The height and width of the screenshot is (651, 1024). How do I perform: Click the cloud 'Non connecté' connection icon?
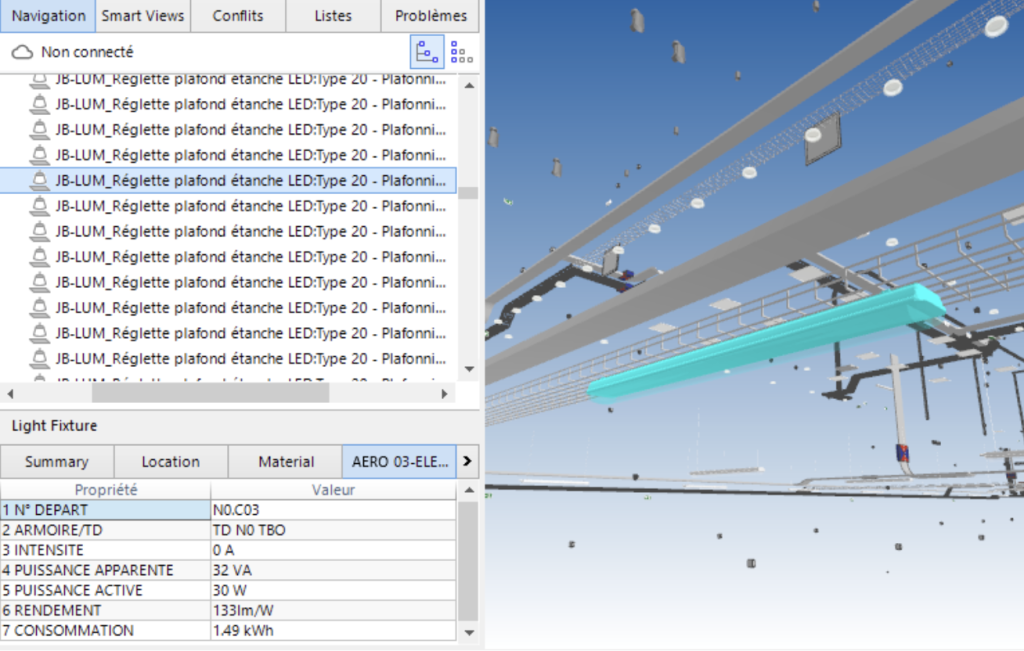coord(22,52)
